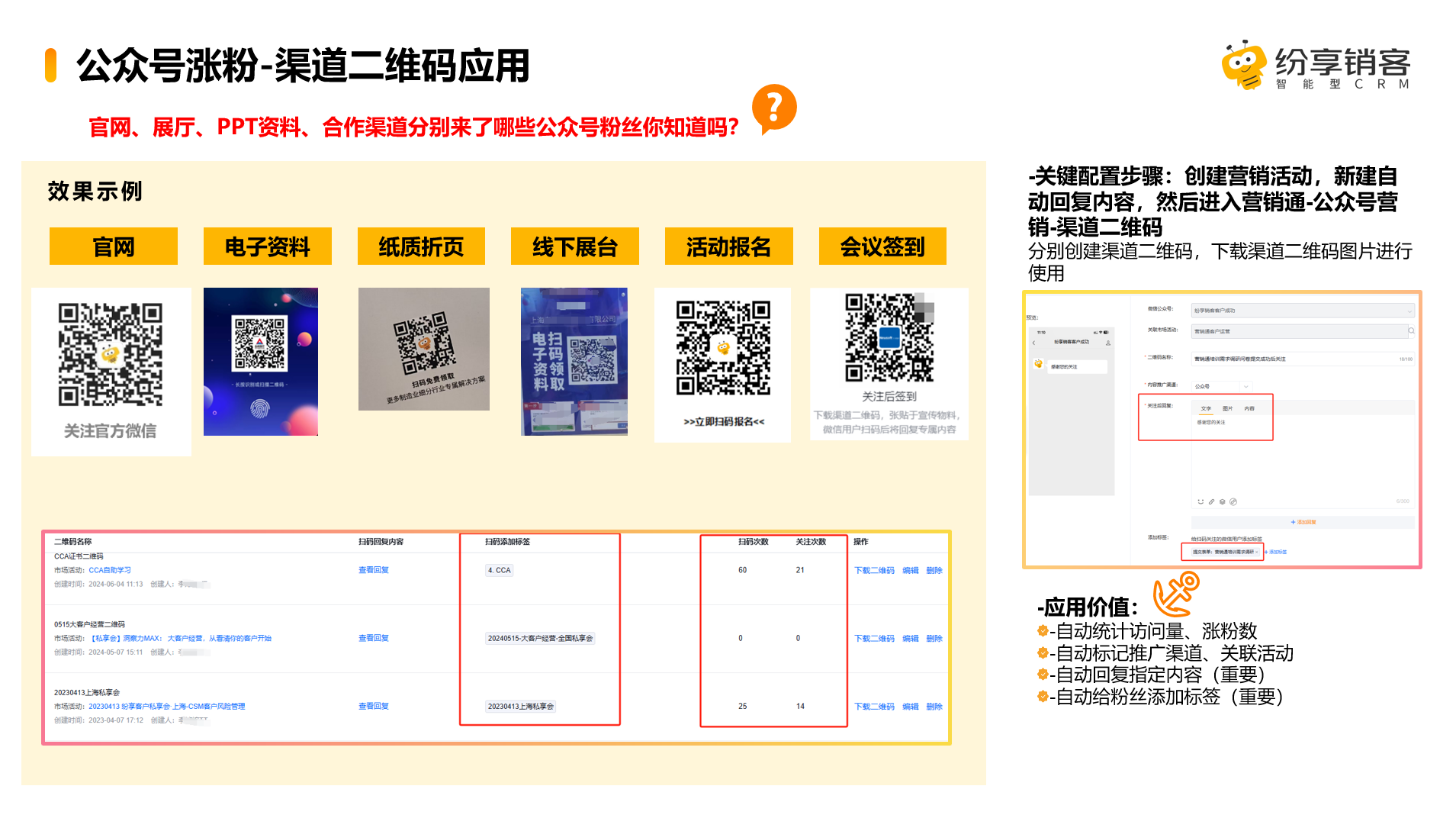Click 下载二维码 in 20230413上海私享会 row
Image resolution: width=1456 pixels, height=815 pixels.
[x=874, y=707]
